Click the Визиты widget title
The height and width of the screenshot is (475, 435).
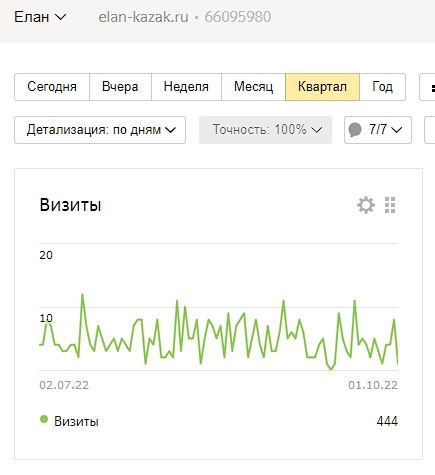pyautogui.click(x=70, y=205)
